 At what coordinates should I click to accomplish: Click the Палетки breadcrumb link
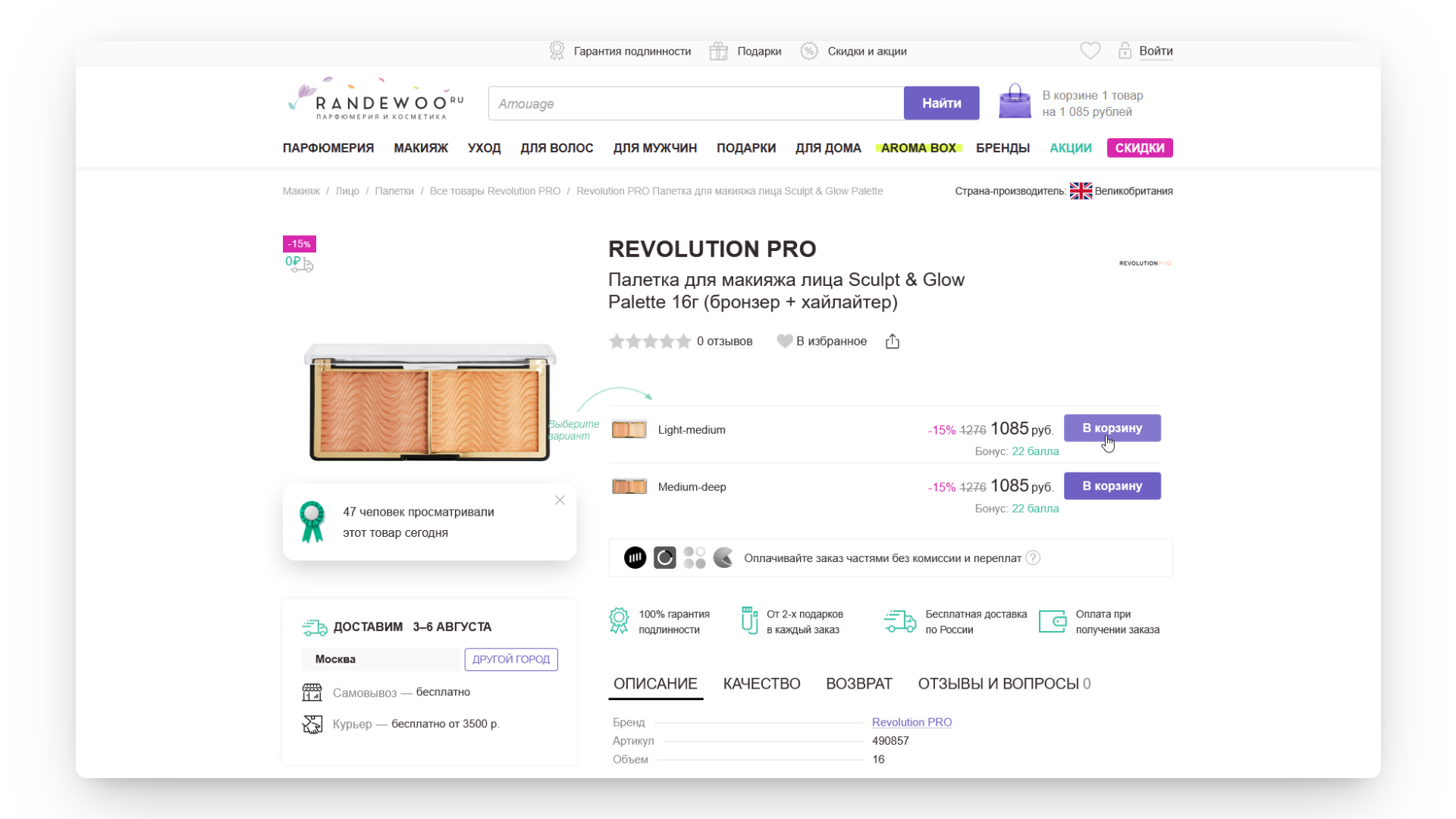pyautogui.click(x=394, y=191)
